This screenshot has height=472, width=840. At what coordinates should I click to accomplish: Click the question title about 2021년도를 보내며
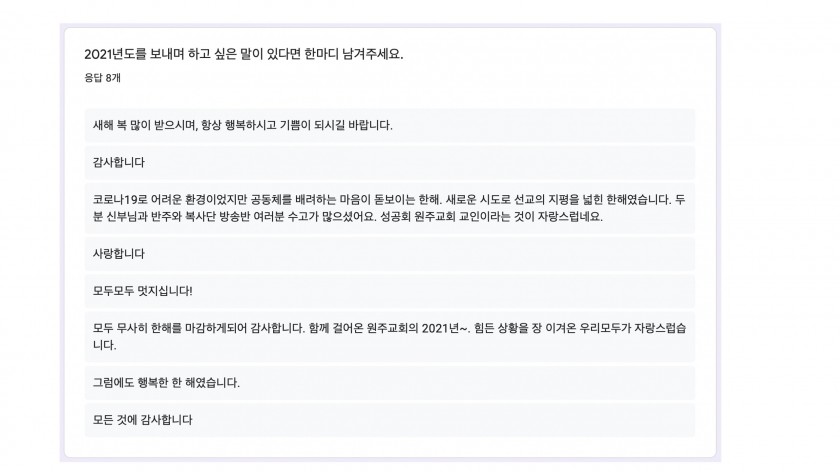(x=244, y=54)
